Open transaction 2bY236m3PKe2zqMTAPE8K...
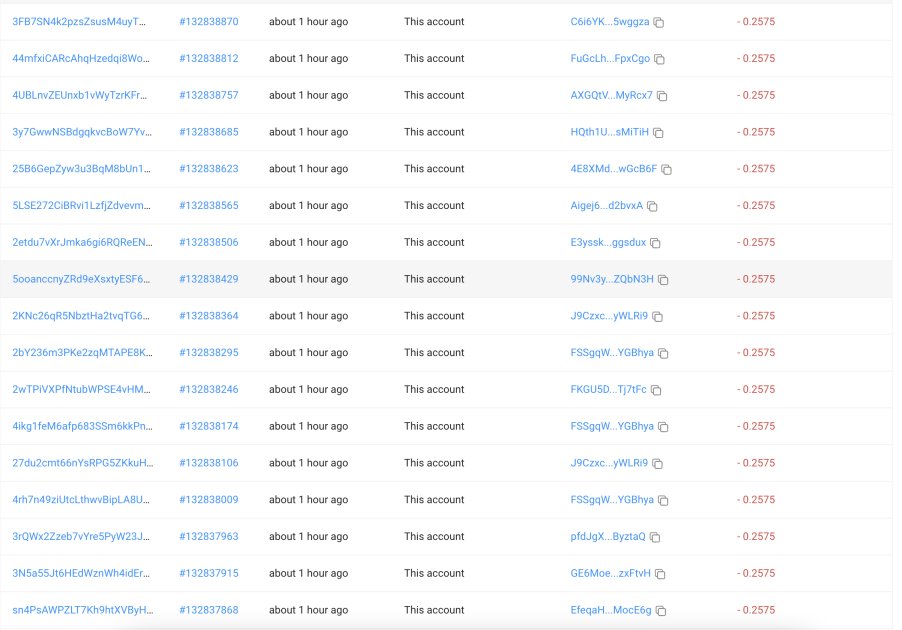The width and height of the screenshot is (902, 630). tap(82, 353)
